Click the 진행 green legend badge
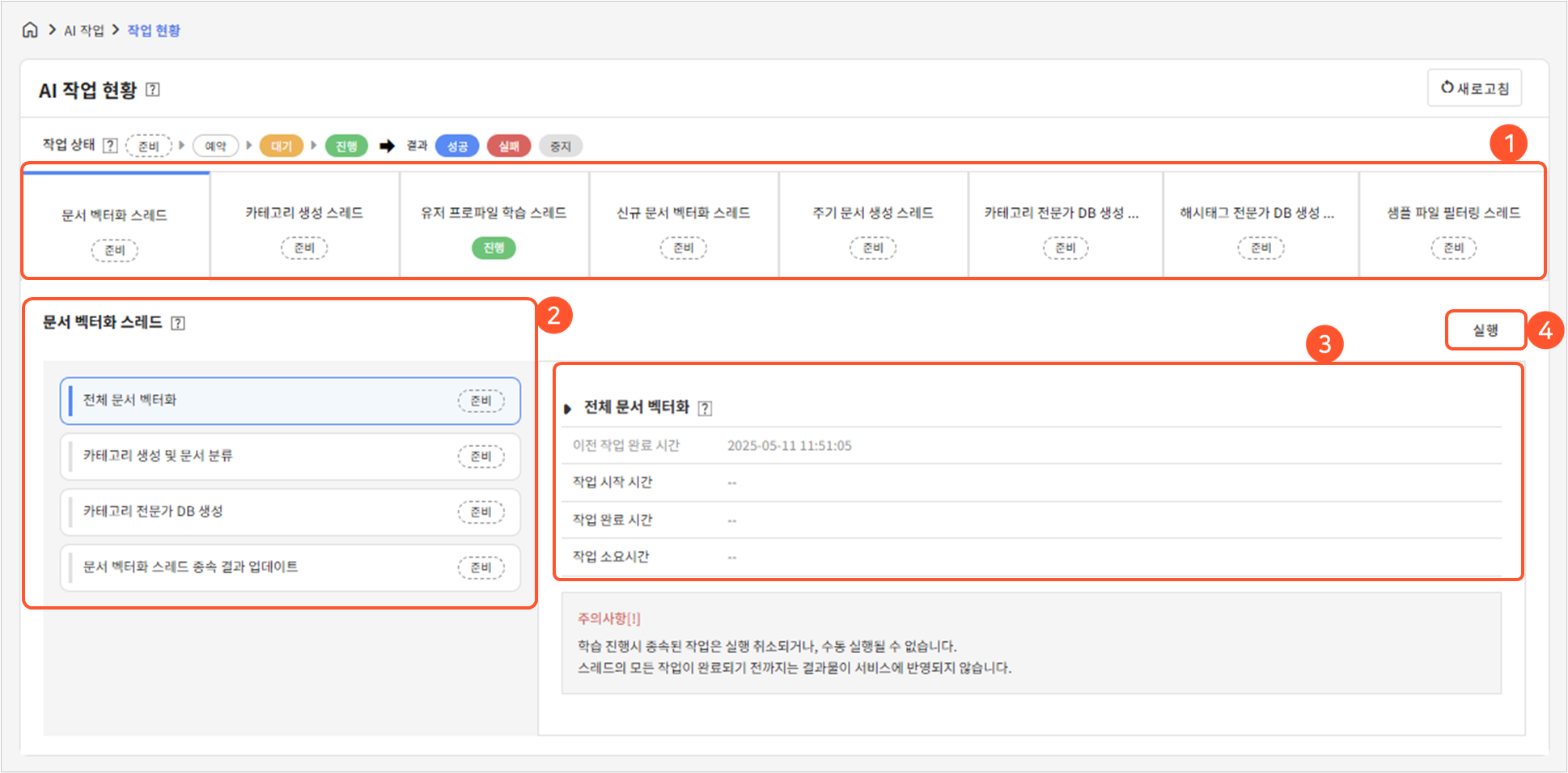The width and height of the screenshot is (1568, 773). 346,147
